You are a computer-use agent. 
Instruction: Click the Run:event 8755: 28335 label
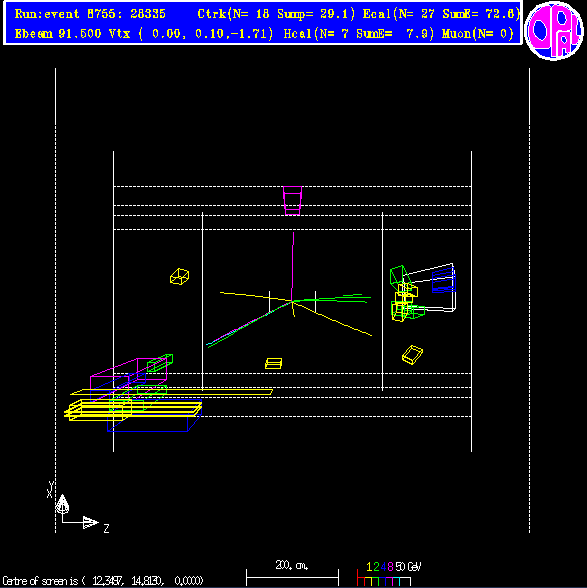point(90,14)
